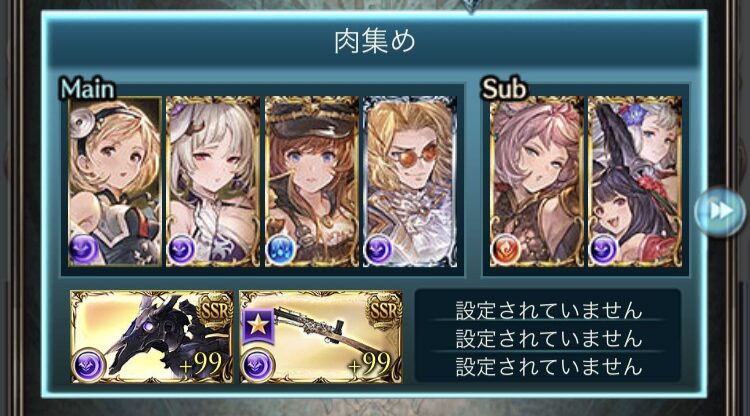Screen dimensions: 750x416
Task: Open the dark dragon-skull SSR weapon card
Action: [x=152, y=337]
